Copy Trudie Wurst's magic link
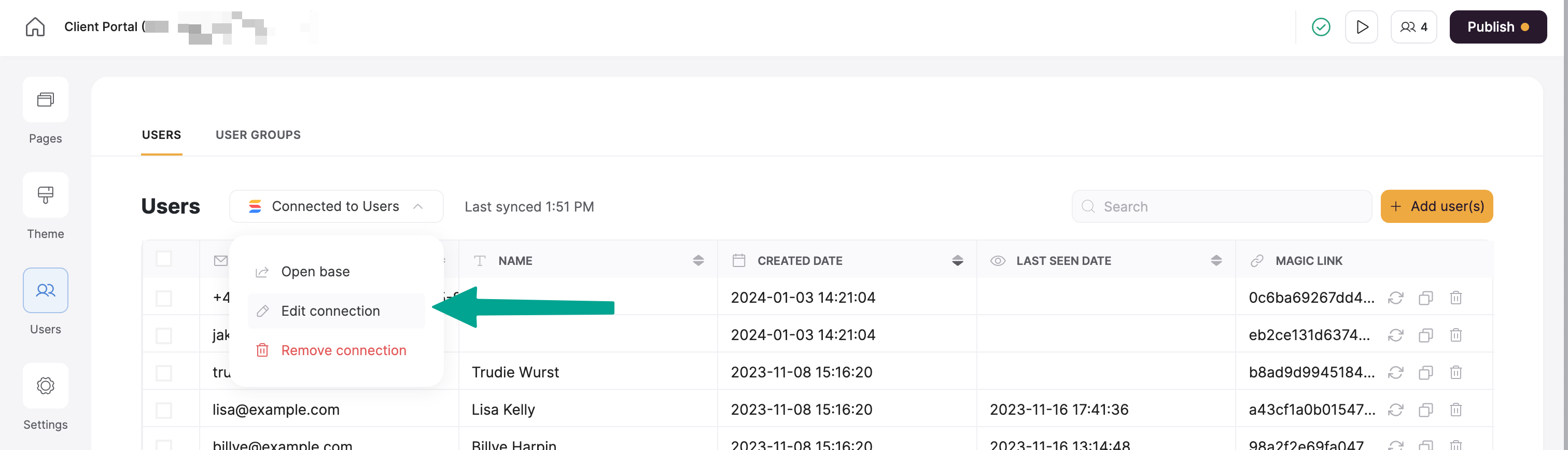Screen dimensions: 1568x450 point(1425,372)
